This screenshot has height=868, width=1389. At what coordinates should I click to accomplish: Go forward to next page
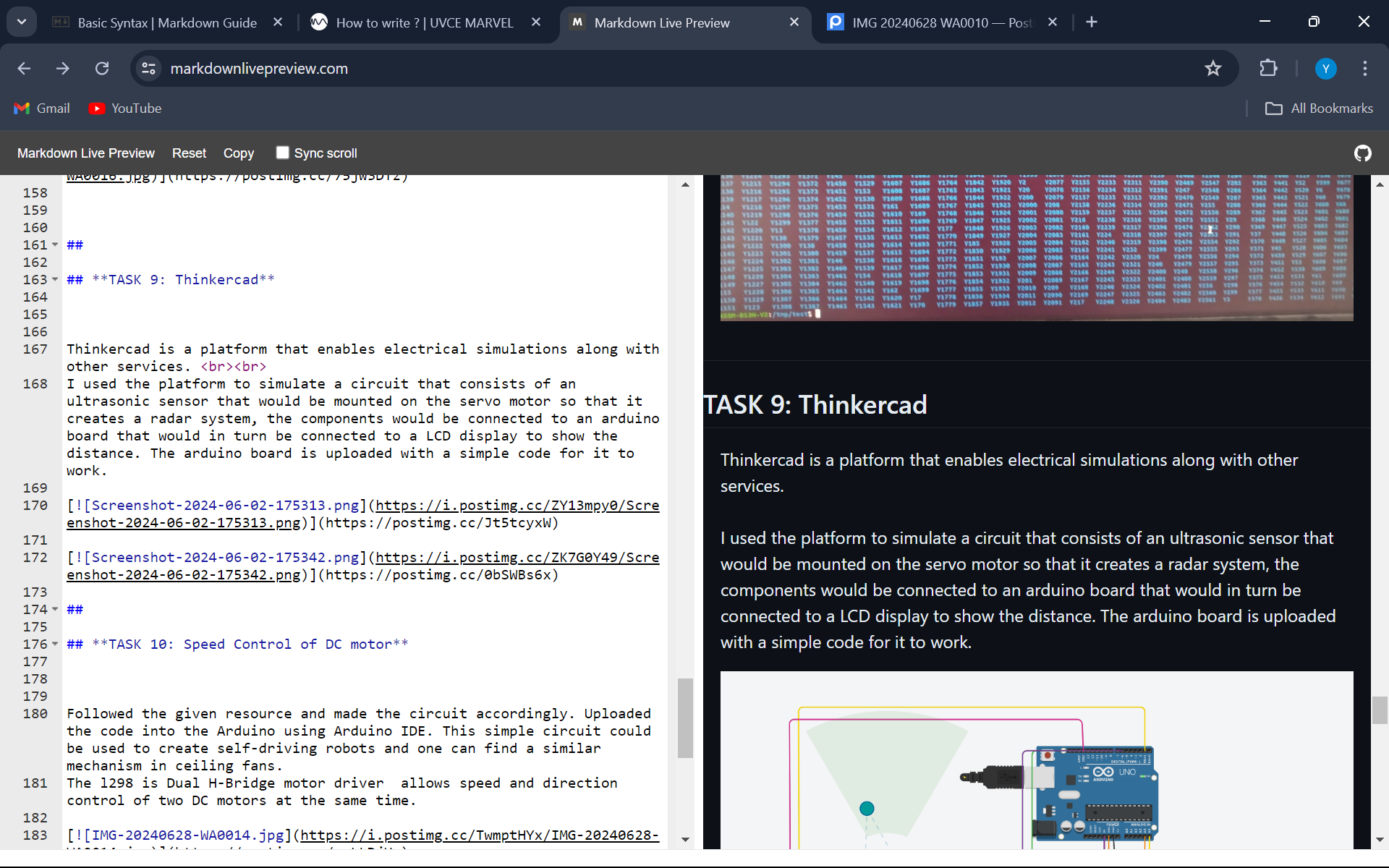tap(63, 68)
